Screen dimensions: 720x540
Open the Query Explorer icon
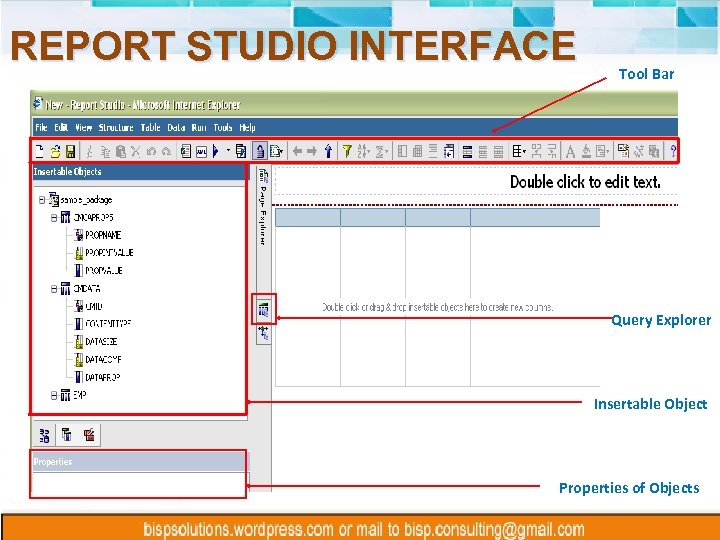coord(264,309)
